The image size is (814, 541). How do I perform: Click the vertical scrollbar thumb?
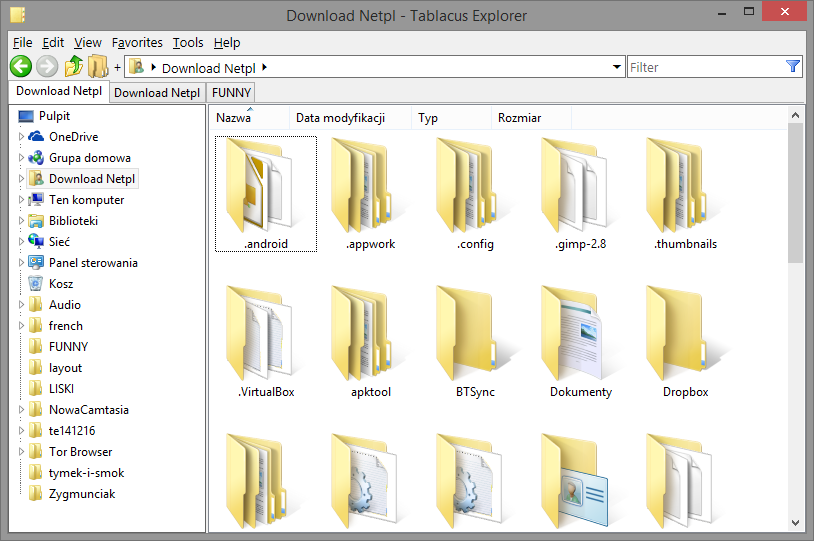[795, 193]
